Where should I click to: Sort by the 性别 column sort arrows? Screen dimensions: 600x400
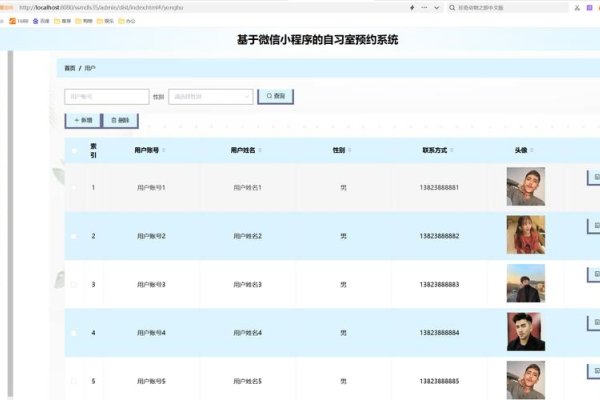coord(350,150)
